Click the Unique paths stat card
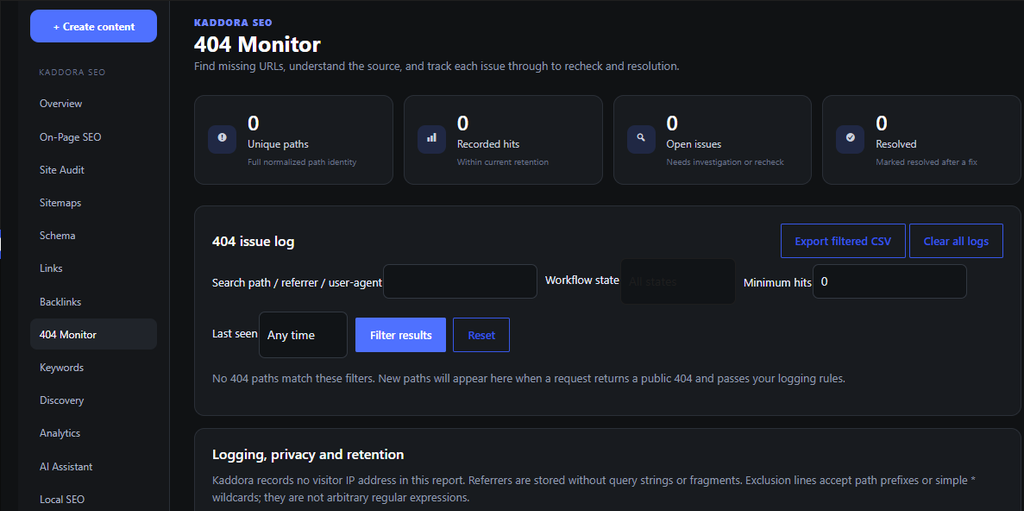 tap(294, 140)
